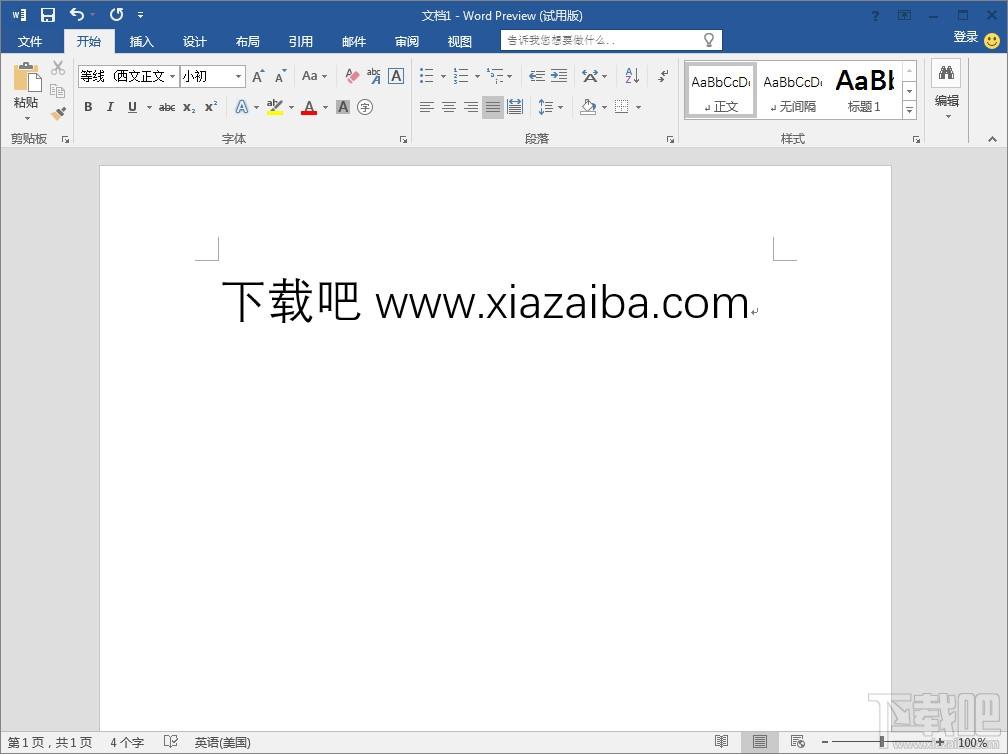Viewport: 1008px width, 754px height.
Task: Click the word count 4 个字
Action: click(x=127, y=742)
